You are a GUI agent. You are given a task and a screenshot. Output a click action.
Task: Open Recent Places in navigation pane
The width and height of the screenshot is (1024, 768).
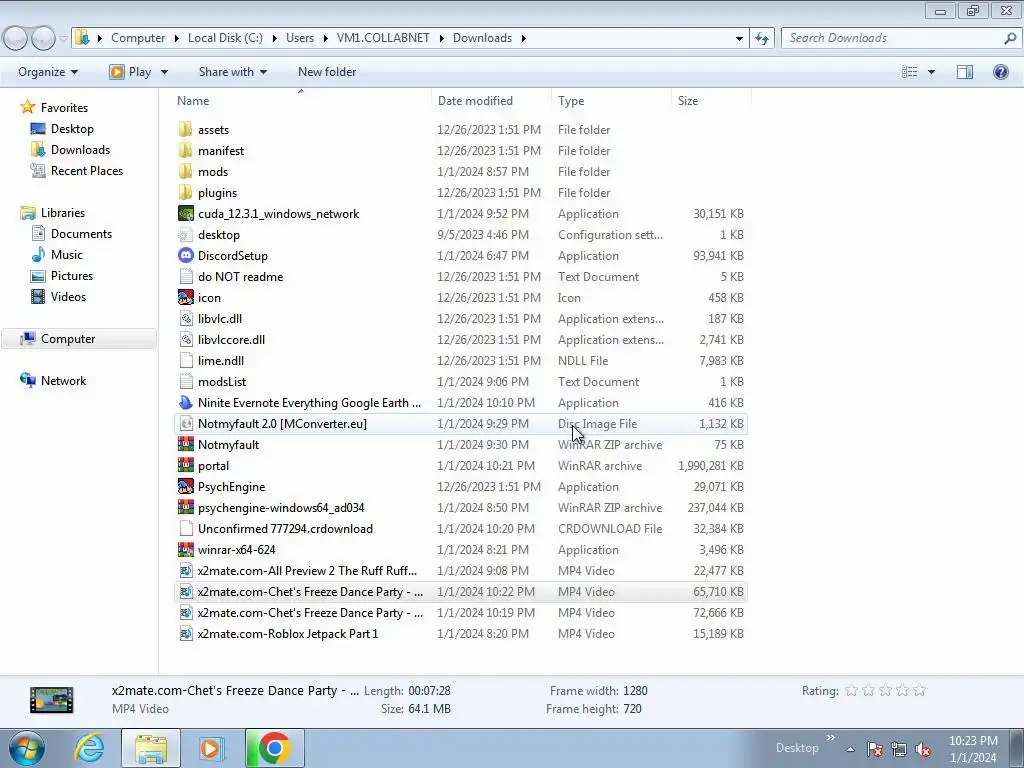click(87, 170)
